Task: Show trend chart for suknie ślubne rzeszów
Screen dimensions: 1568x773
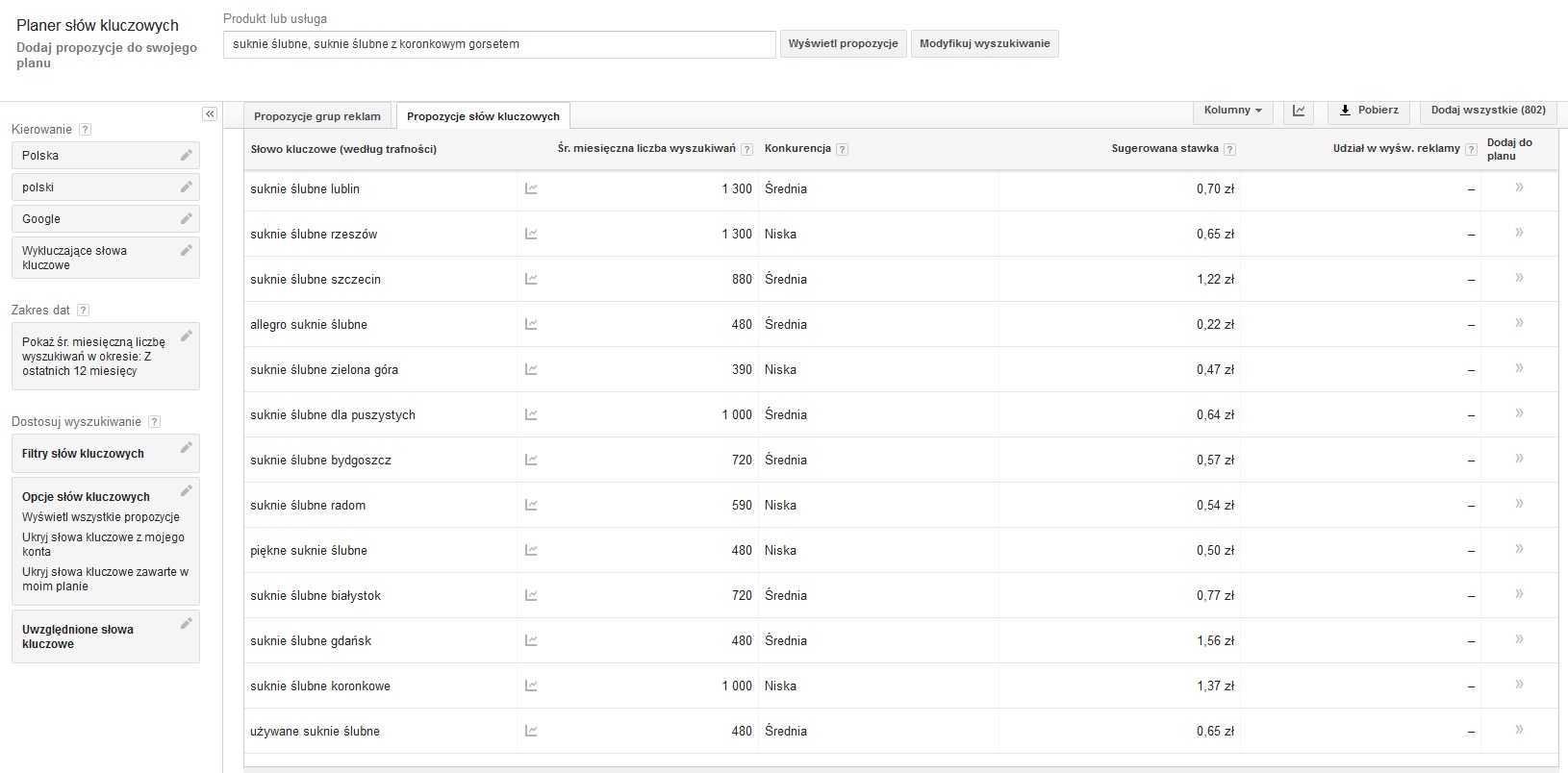Action: click(x=531, y=234)
